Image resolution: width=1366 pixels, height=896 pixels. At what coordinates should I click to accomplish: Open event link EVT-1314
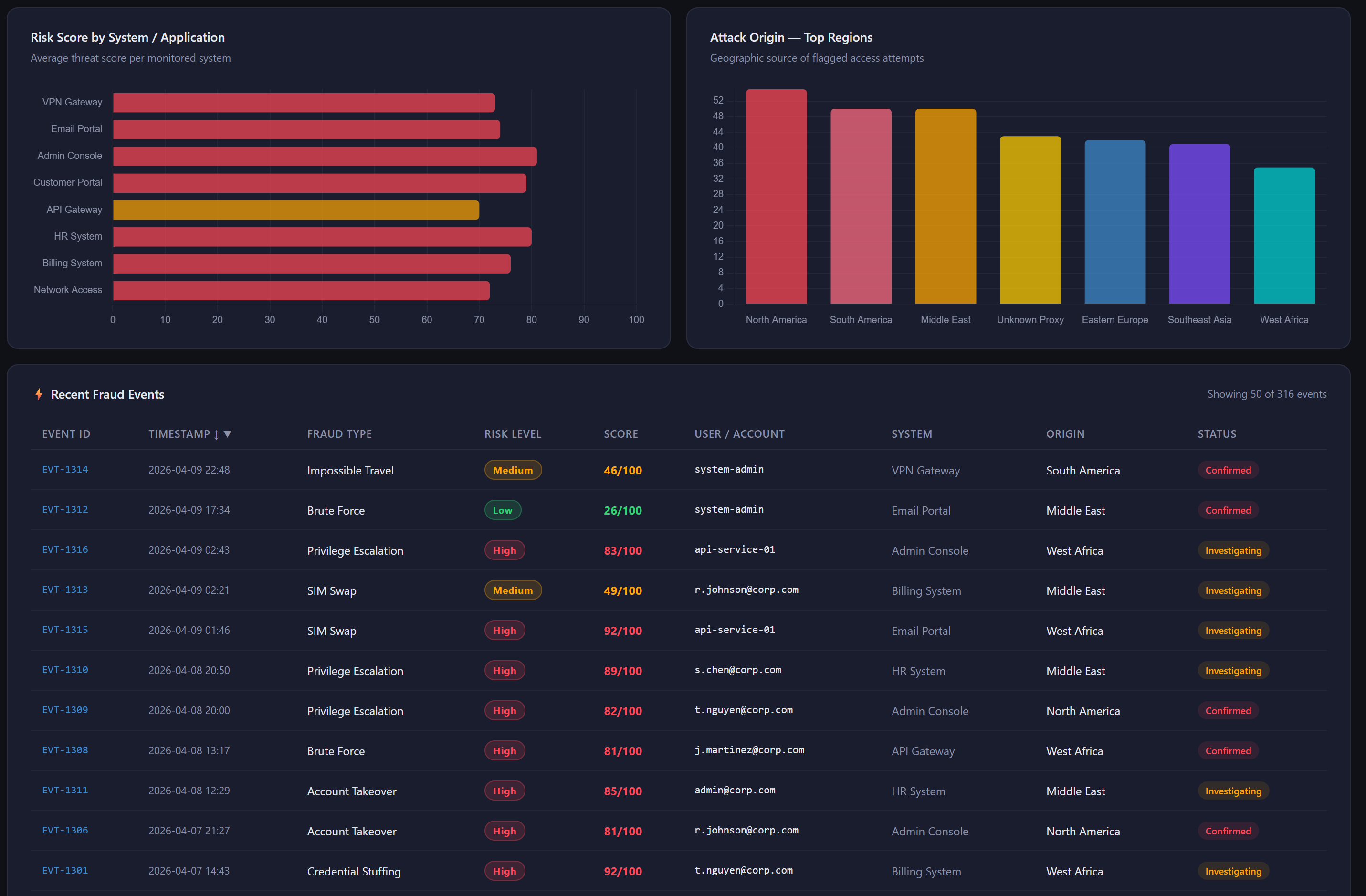[65, 470]
